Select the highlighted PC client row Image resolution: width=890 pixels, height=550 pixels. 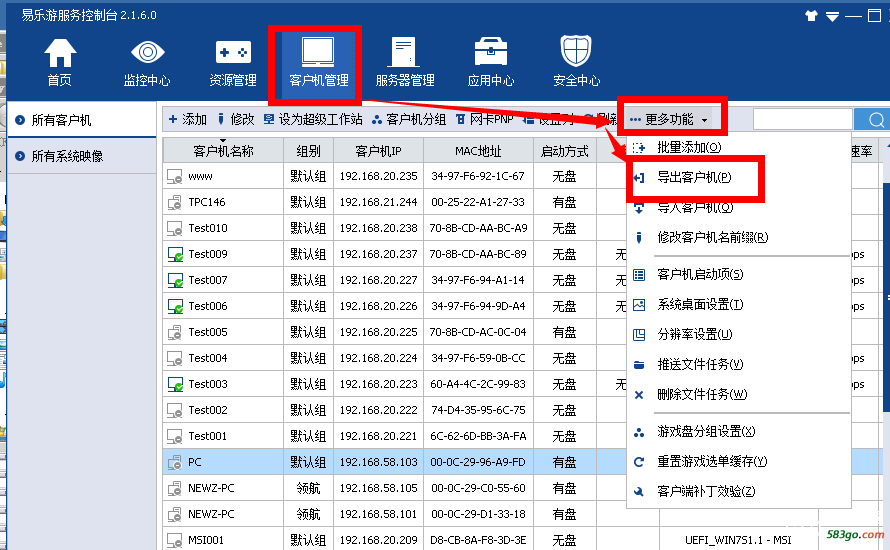(x=395, y=462)
